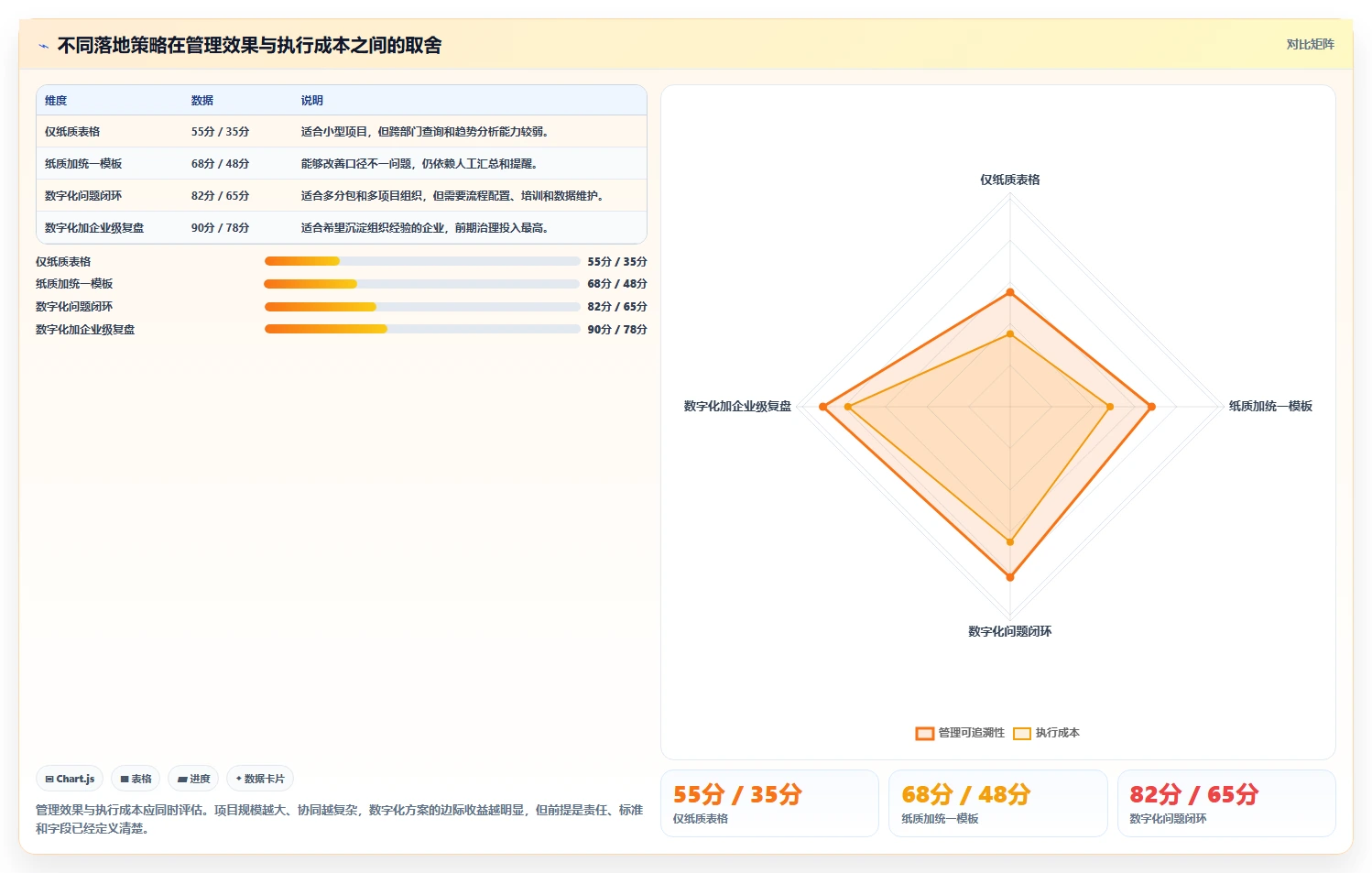Screen dimensions: 1372x873
Task: Click the 数字化加企业级复盘 label in the progress list
Action: pos(85,330)
